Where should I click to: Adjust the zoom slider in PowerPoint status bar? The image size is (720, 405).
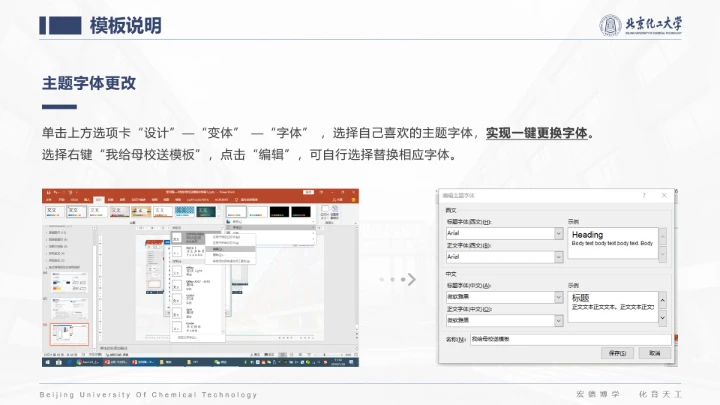325,354
